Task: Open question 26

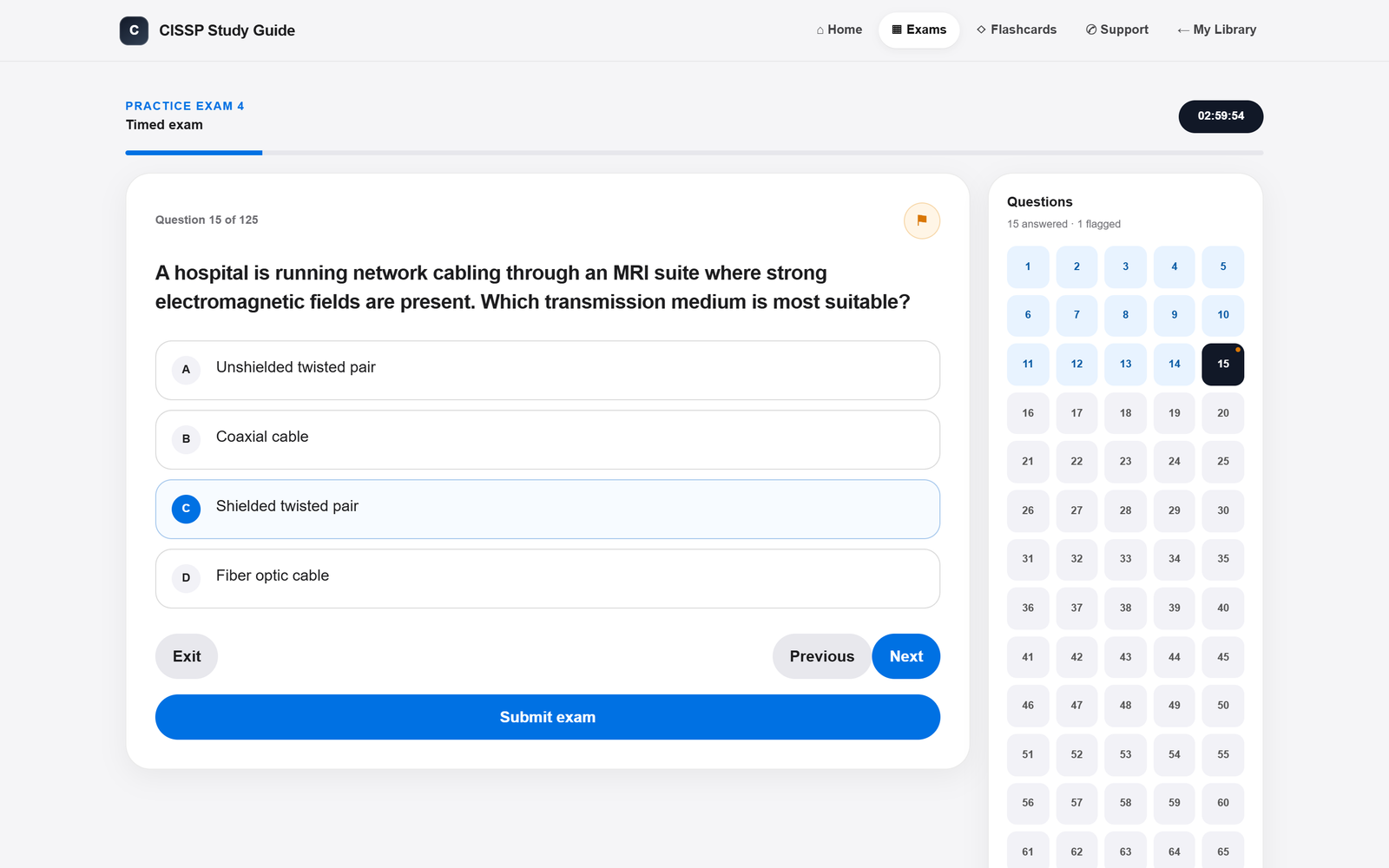Action: (x=1028, y=510)
